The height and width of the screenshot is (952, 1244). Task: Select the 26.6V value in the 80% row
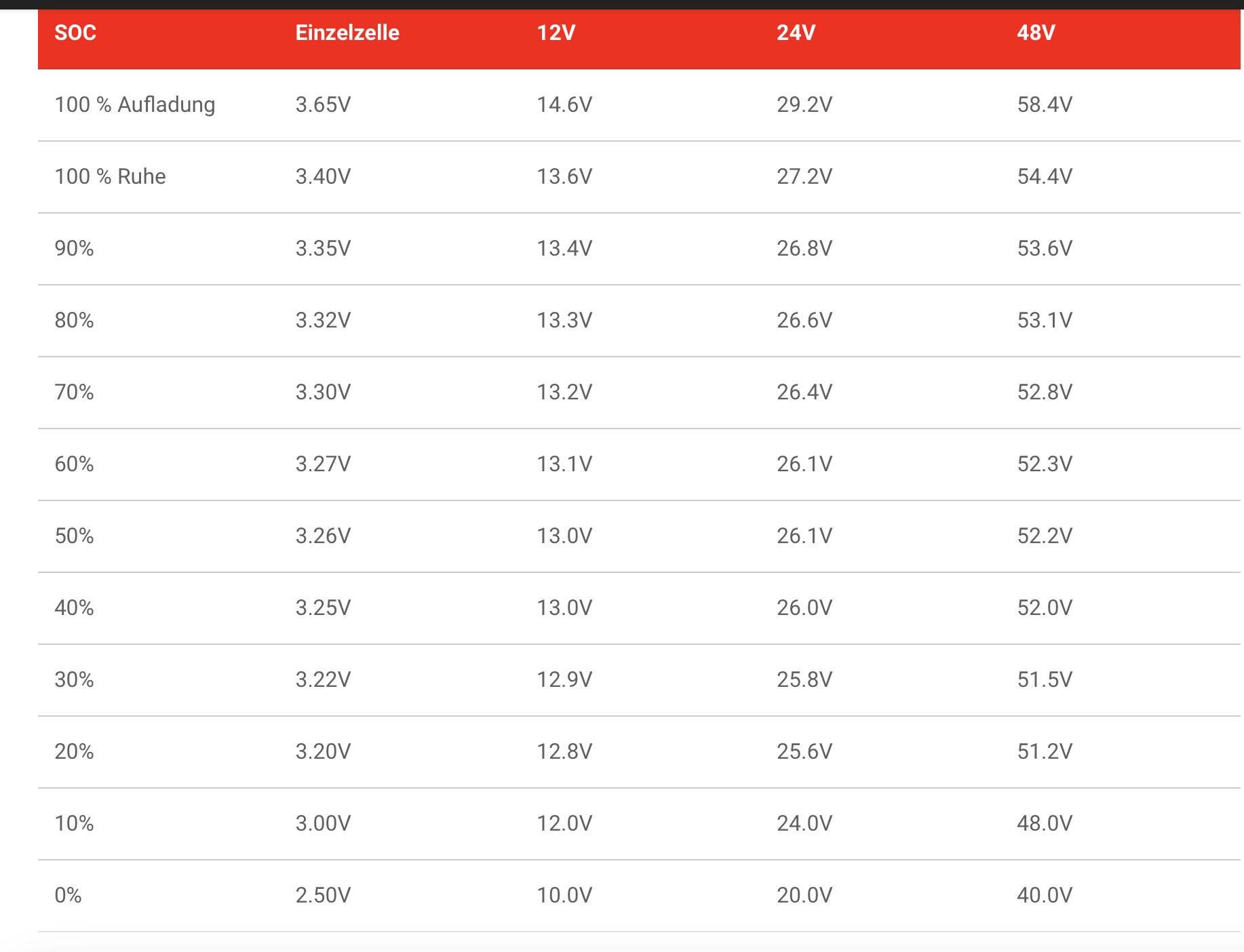click(x=804, y=320)
